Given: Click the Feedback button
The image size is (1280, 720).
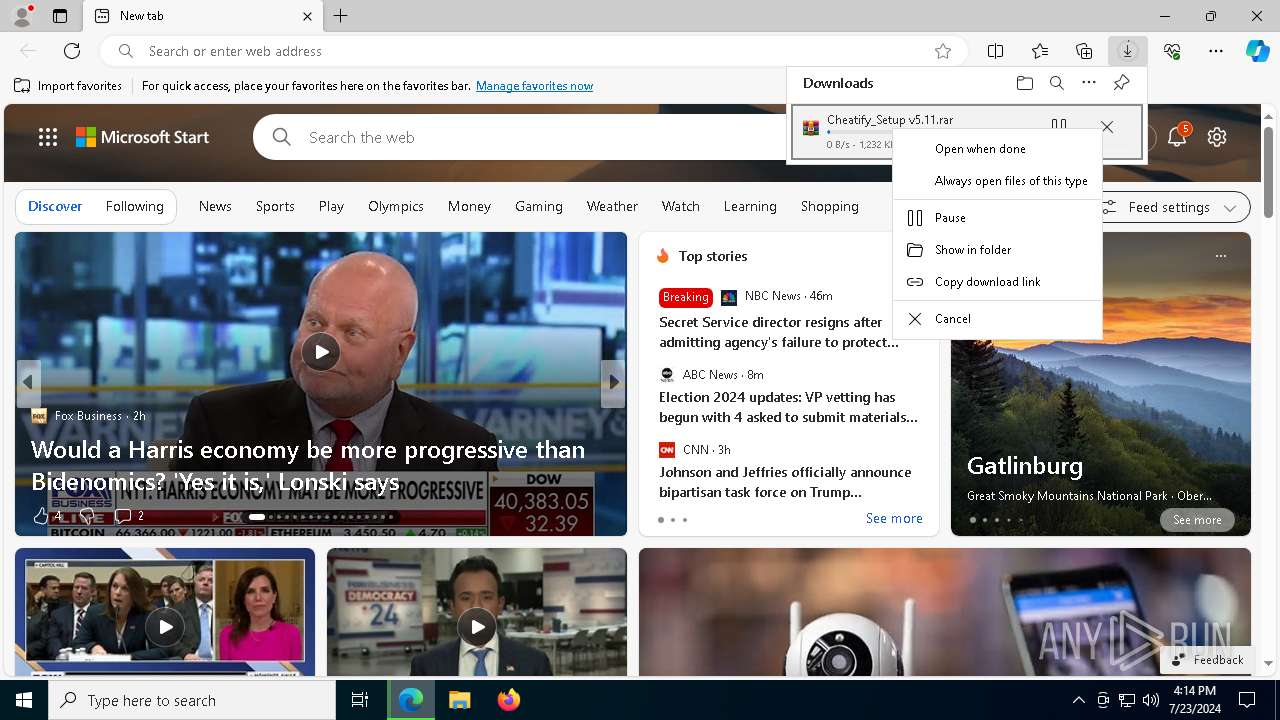Looking at the screenshot, I should [x=1207, y=659].
